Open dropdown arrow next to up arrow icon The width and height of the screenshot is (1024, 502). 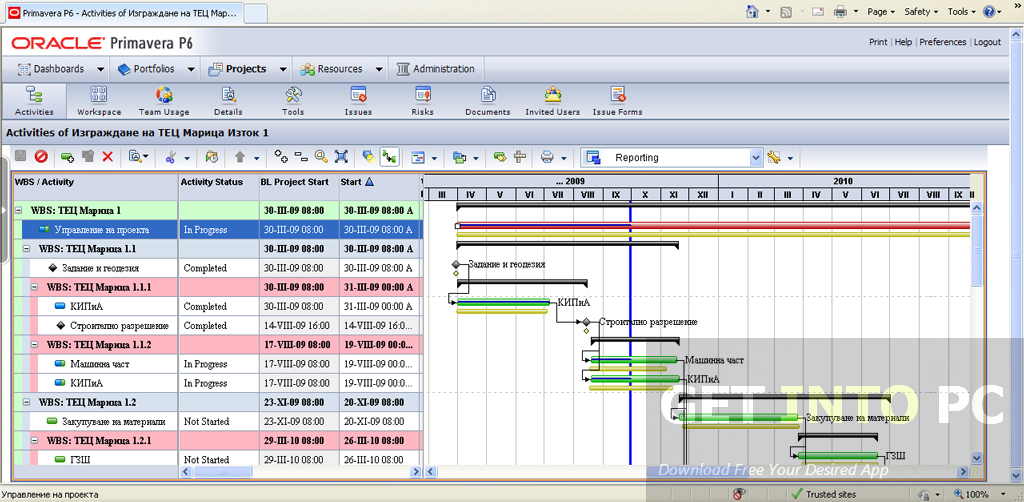click(256, 158)
